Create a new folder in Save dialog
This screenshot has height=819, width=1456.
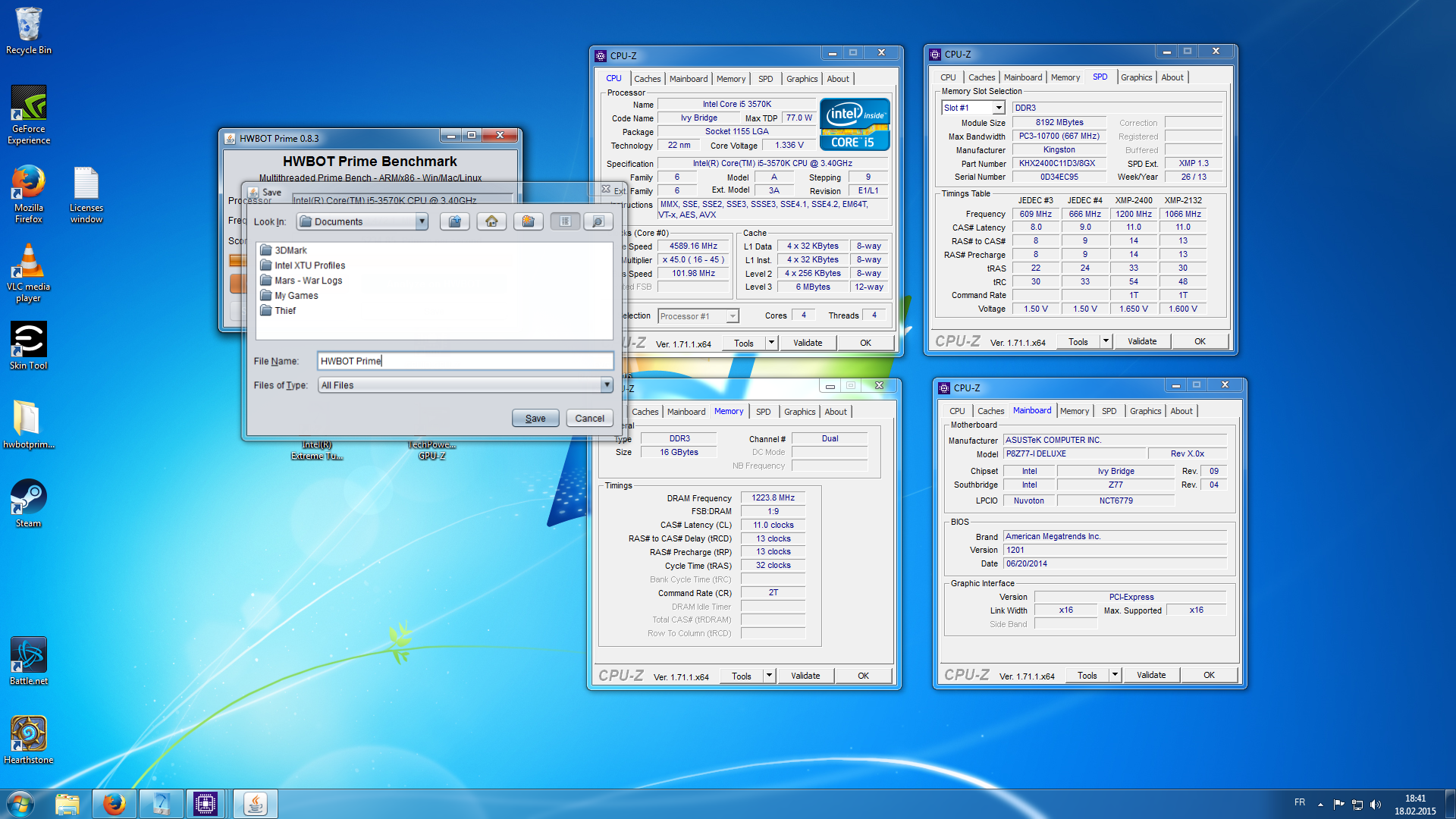529,221
